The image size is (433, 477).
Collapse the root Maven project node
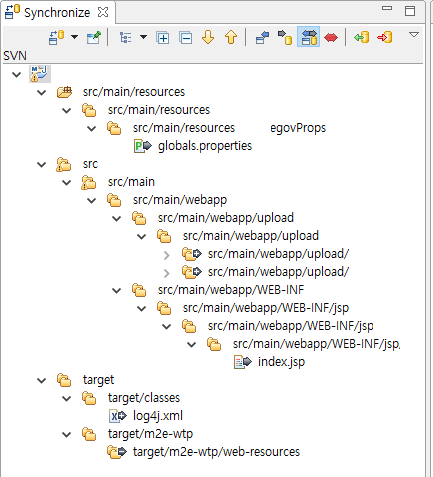point(16,74)
